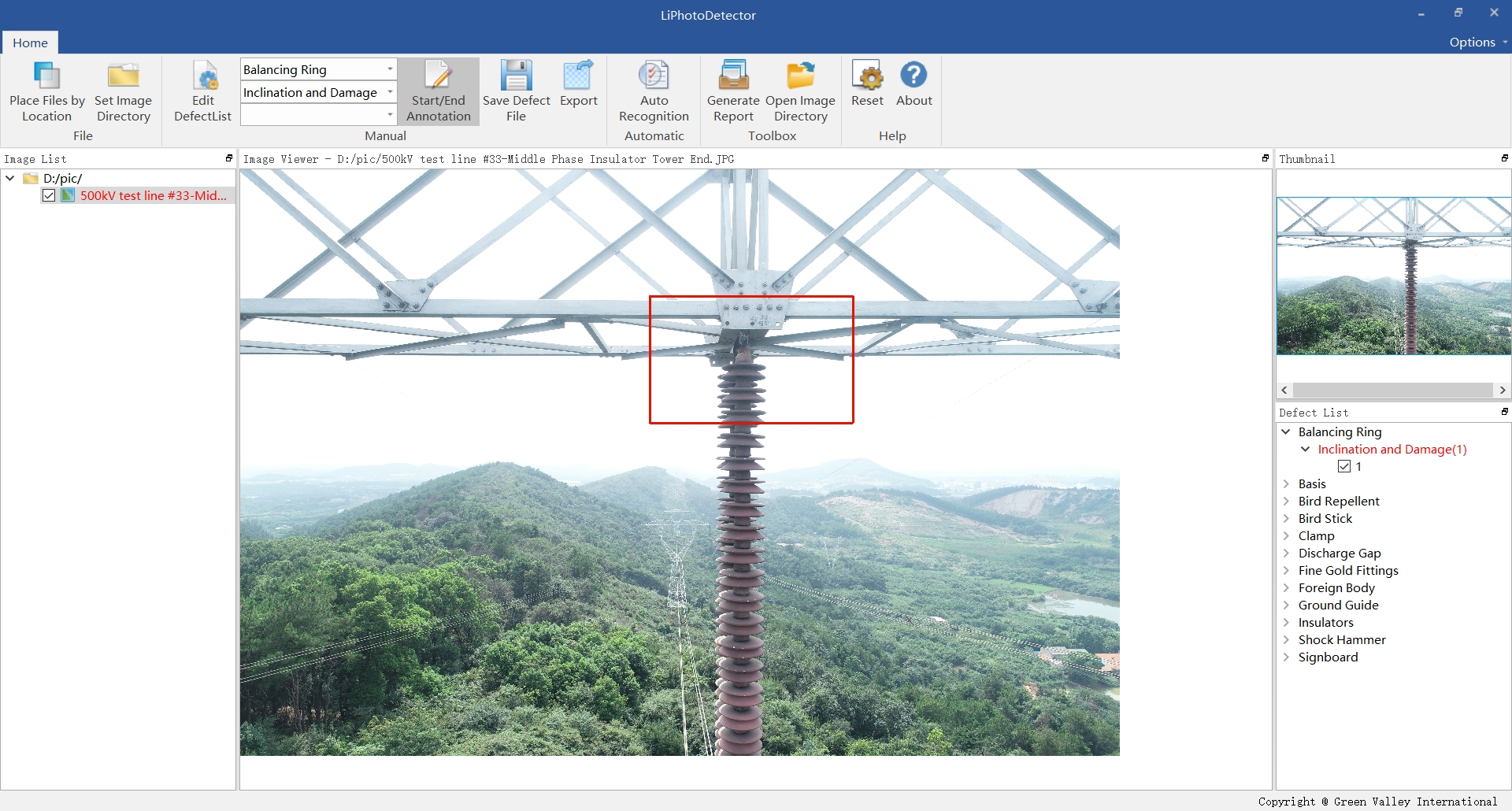The width and height of the screenshot is (1512, 811).
Task: Save the Defect File
Action: point(516,91)
